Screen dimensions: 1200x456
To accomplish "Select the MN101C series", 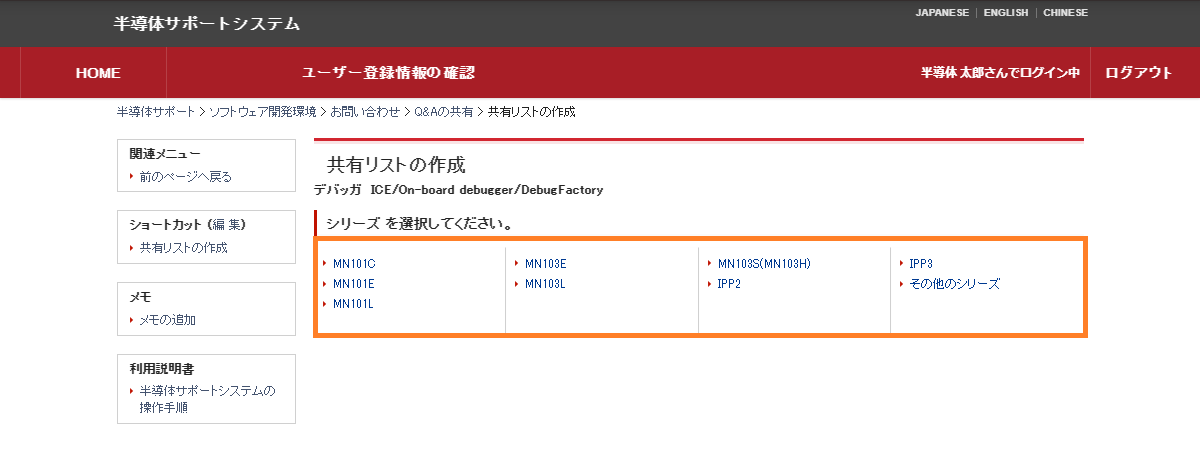I will tap(354, 264).
